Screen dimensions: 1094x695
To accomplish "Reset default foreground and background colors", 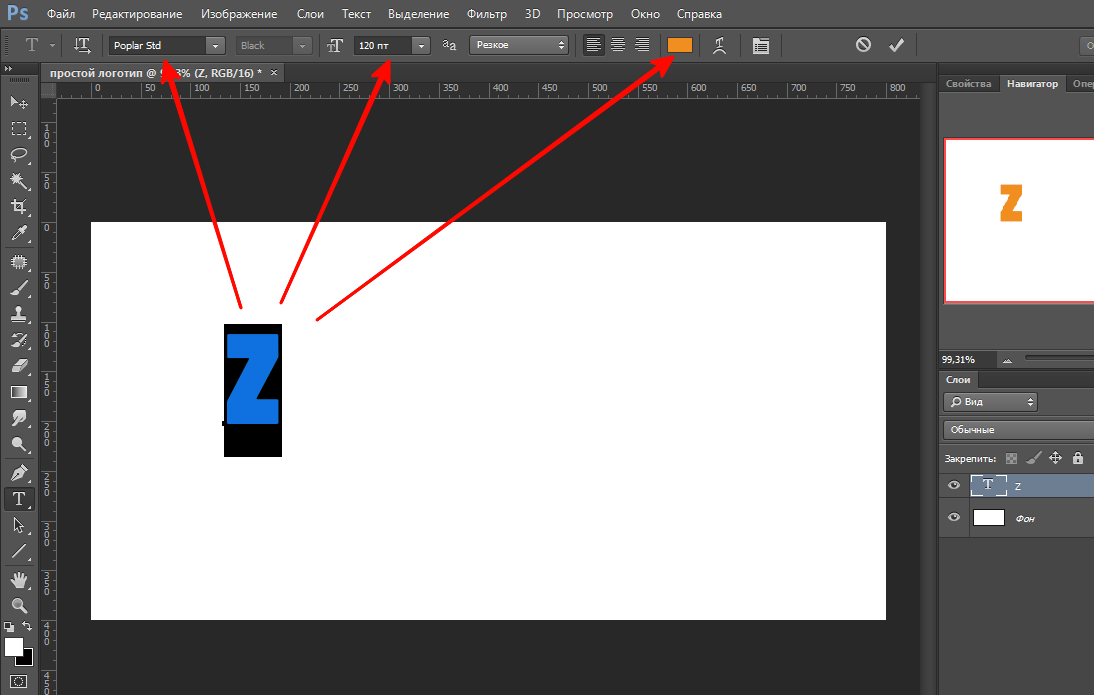I will pos(8,627).
